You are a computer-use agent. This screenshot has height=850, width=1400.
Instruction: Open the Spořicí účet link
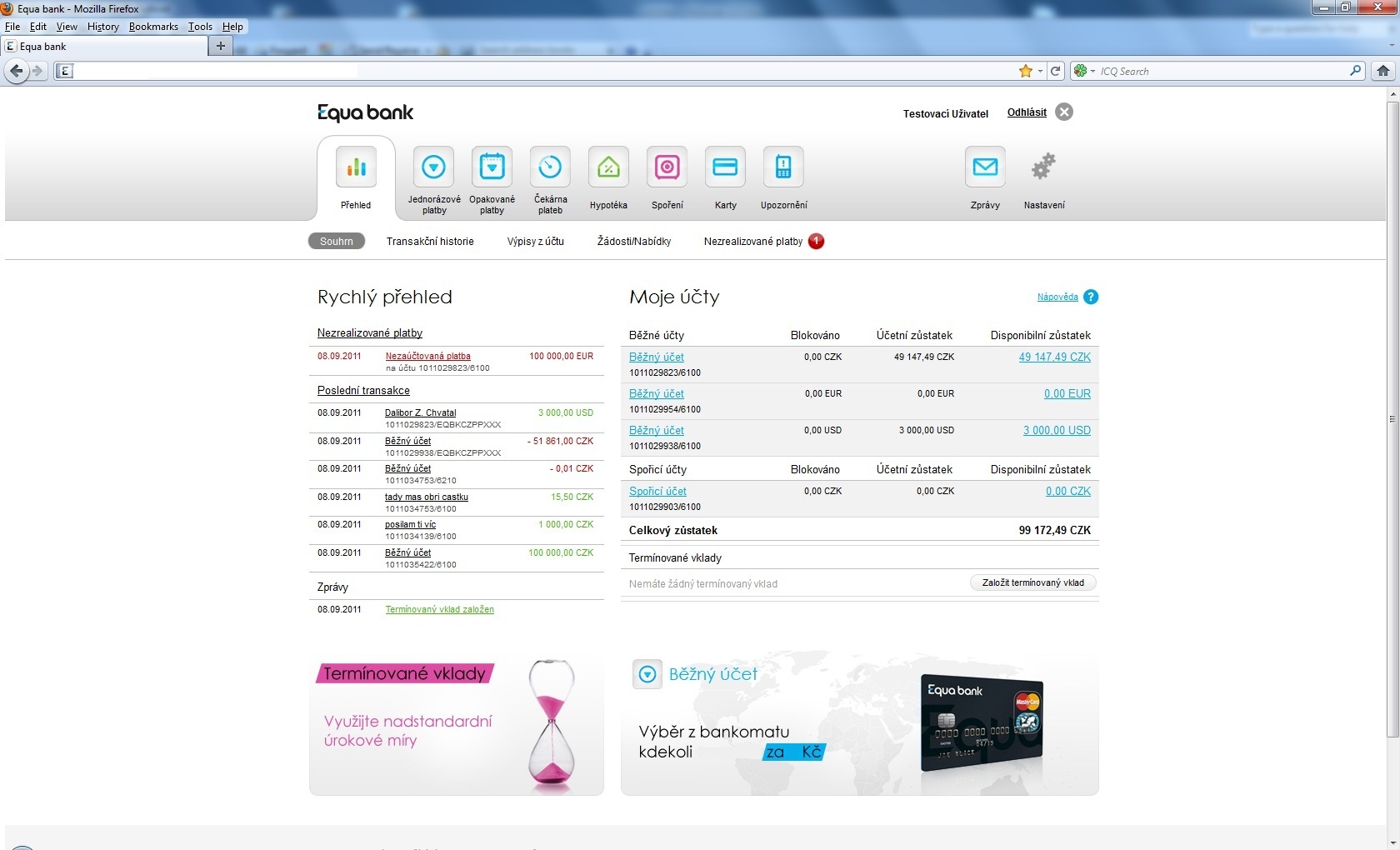coord(658,491)
